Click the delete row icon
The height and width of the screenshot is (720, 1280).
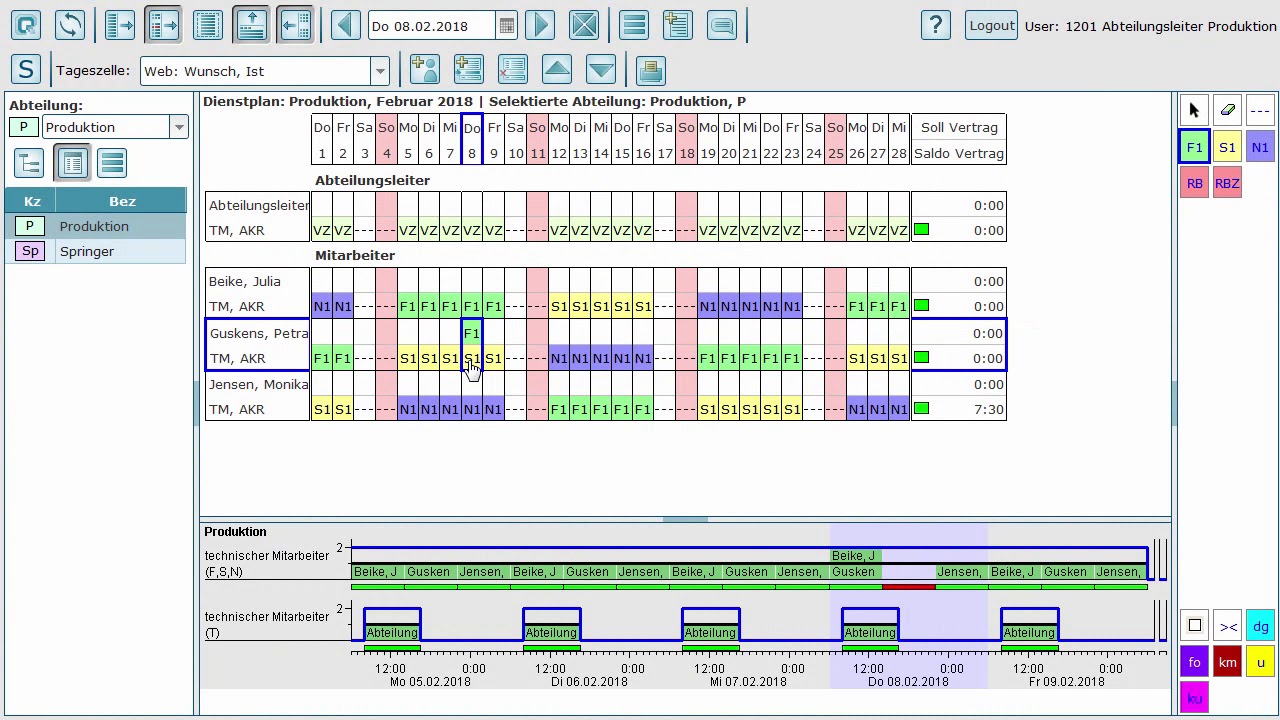click(x=513, y=69)
